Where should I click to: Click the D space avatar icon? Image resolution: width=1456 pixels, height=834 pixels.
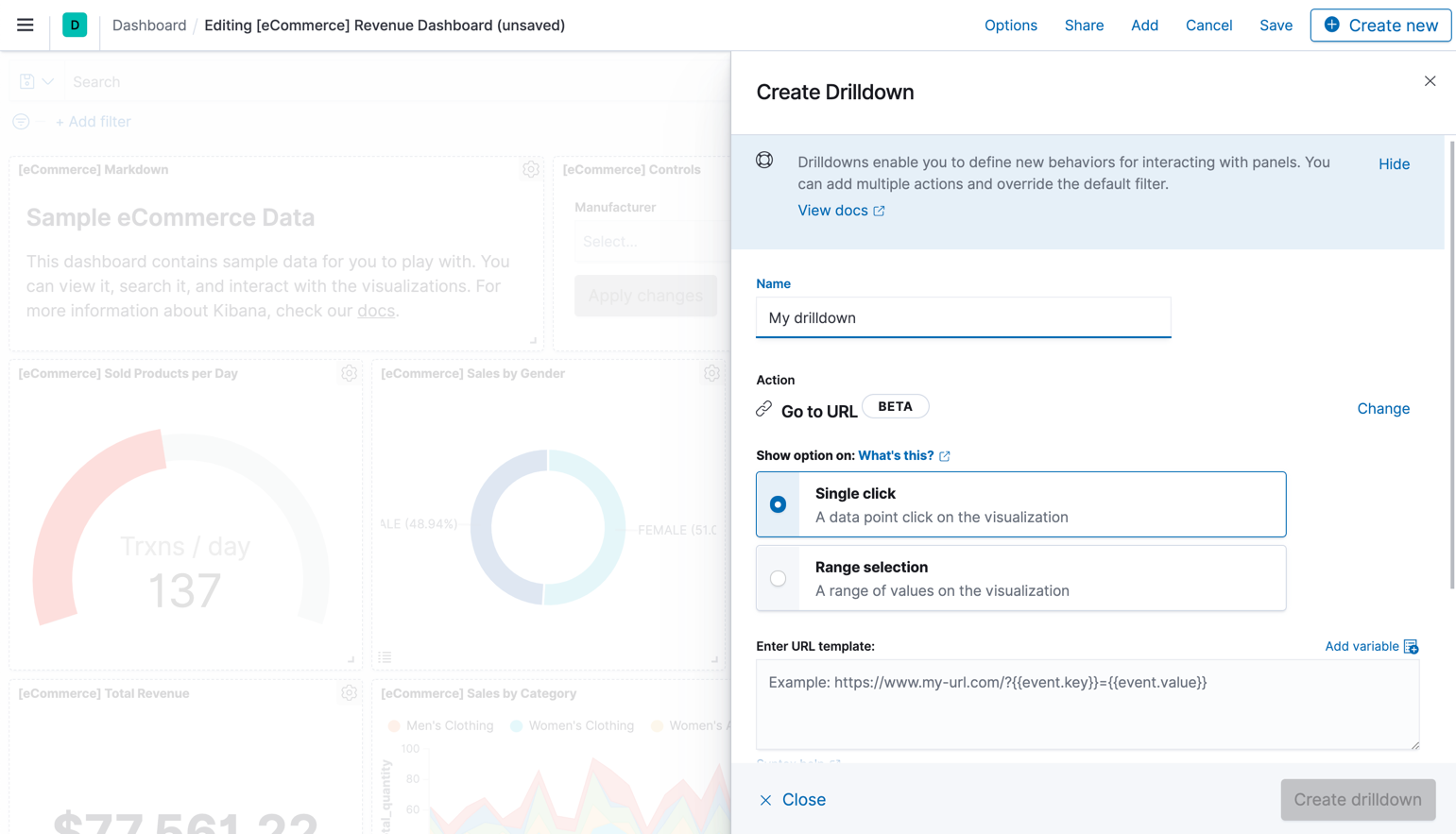[x=75, y=25]
